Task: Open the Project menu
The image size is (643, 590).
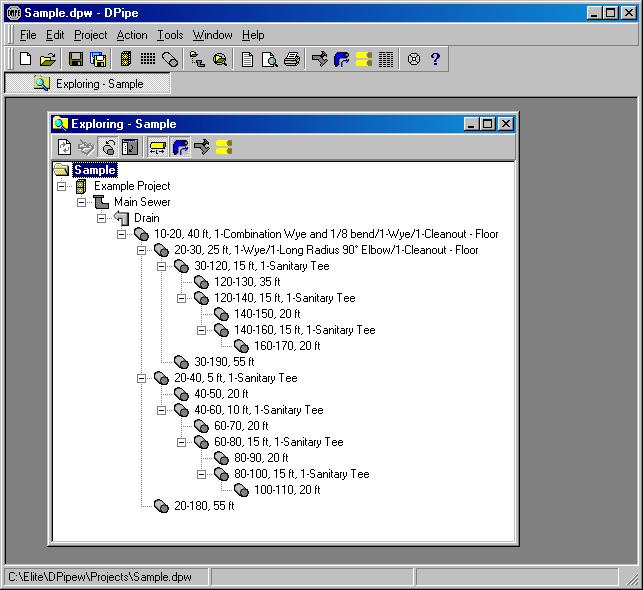Action: (90, 35)
